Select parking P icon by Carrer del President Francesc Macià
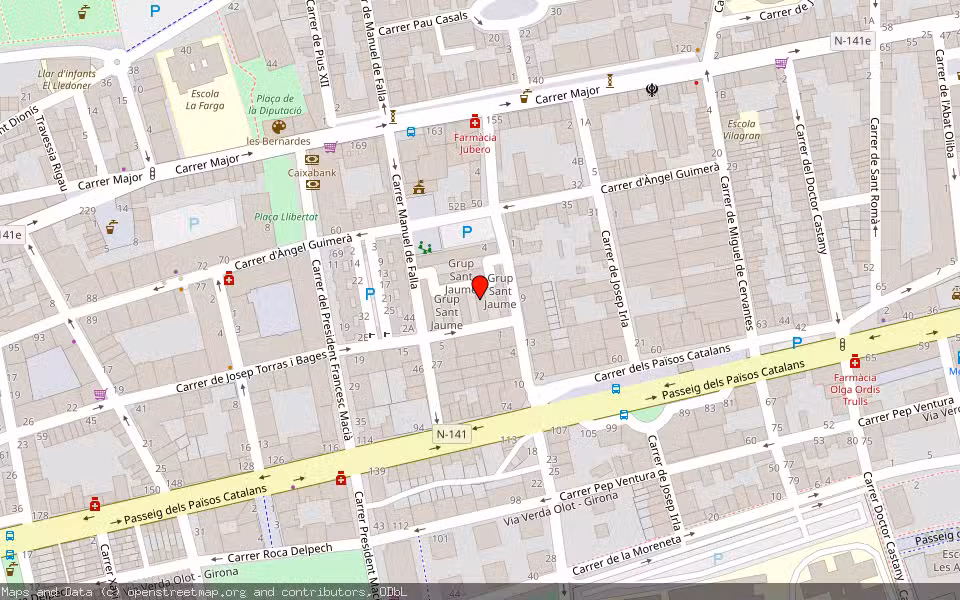The height and width of the screenshot is (600, 960). coord(370,294)
